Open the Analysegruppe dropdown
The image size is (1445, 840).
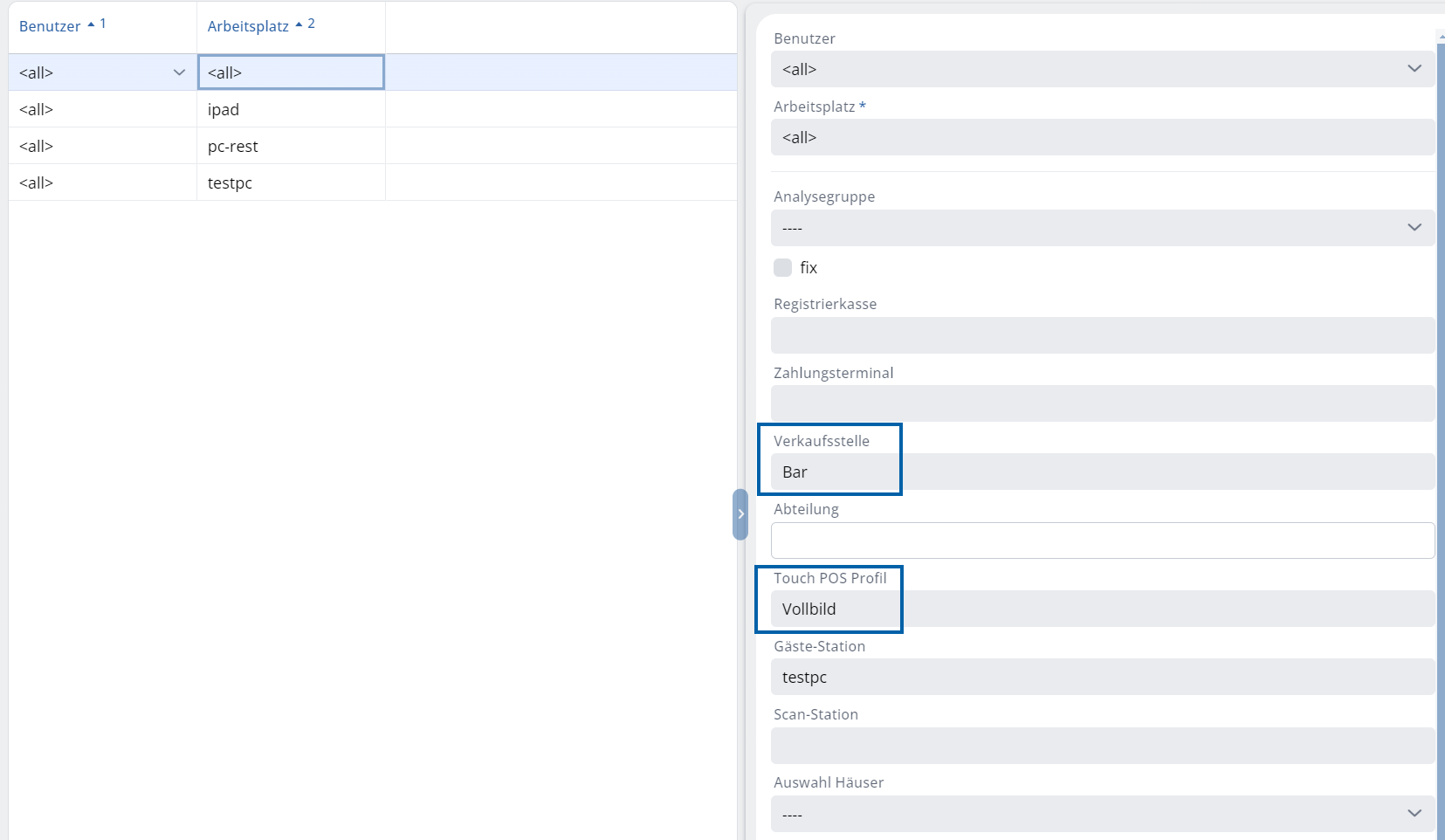1414,228
